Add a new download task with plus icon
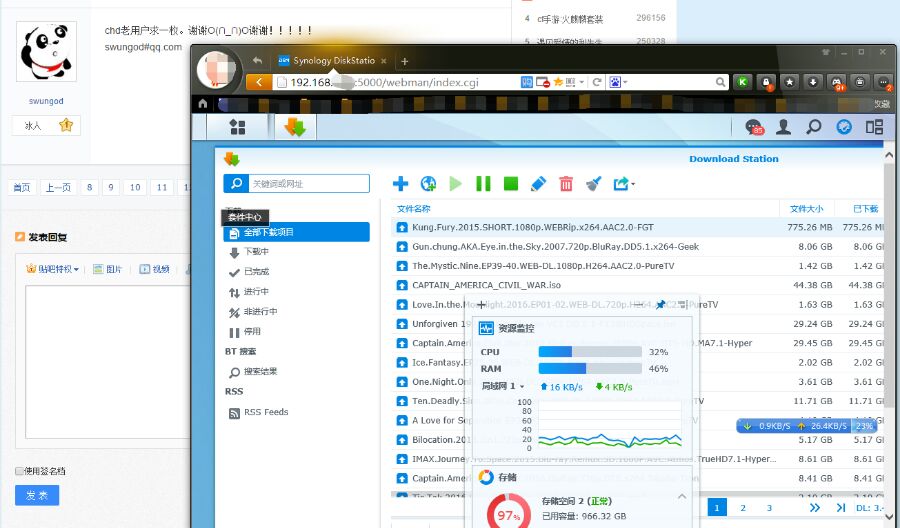Viewport: 900px width, 528px height. 401,184
